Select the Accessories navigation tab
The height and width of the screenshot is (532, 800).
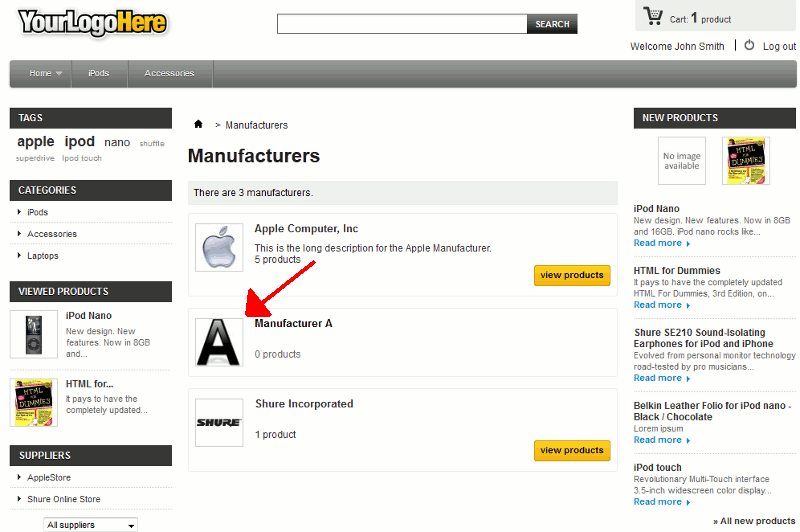(169, 73)
